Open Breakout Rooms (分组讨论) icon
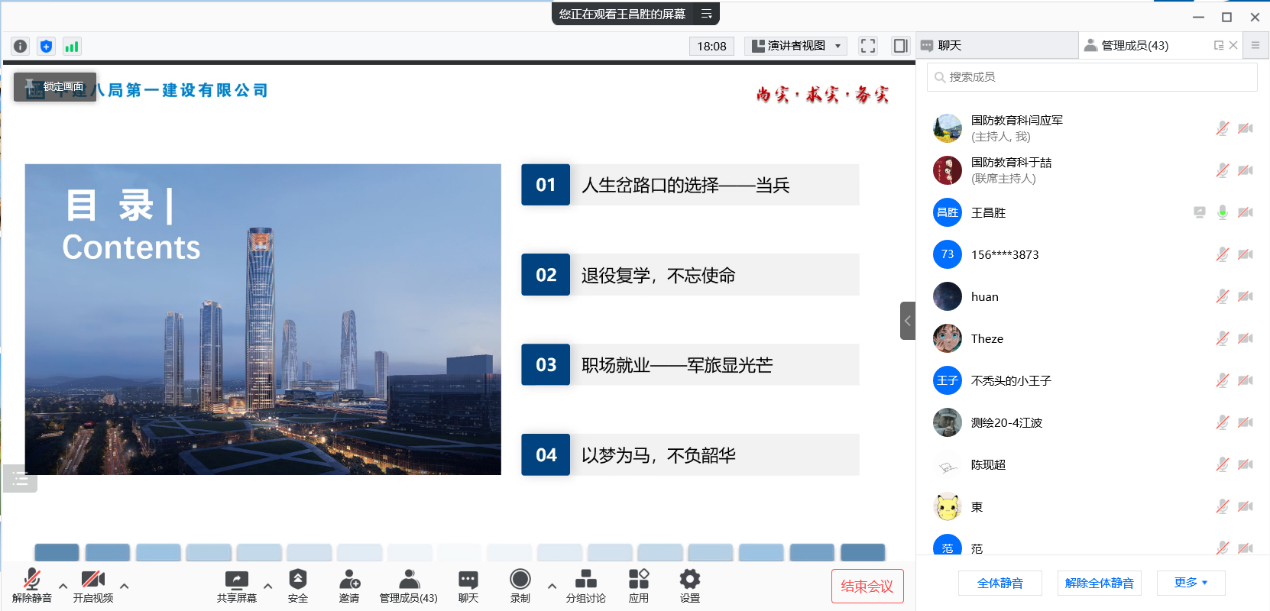The image size is (1270, 611). (586, 580)
